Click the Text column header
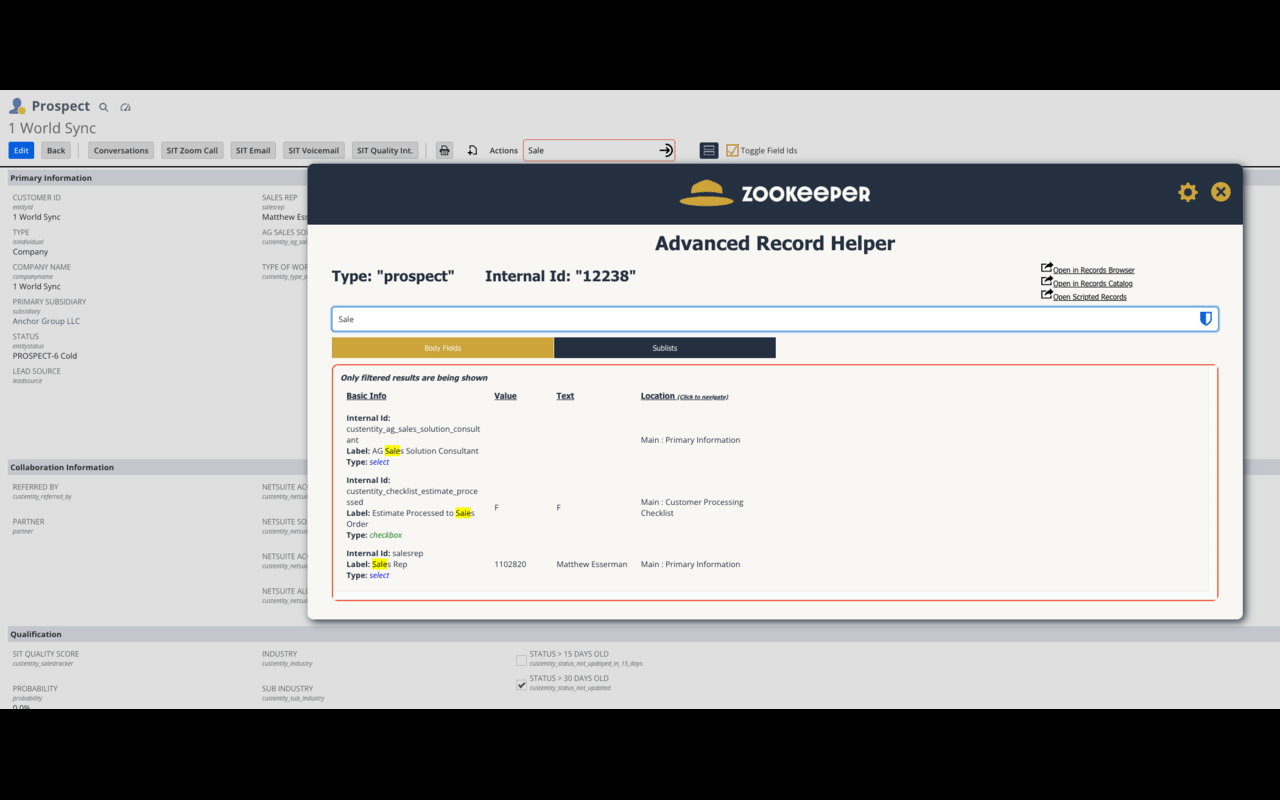The height and width of the screenshot is (800, 1280). click(565, 396)
